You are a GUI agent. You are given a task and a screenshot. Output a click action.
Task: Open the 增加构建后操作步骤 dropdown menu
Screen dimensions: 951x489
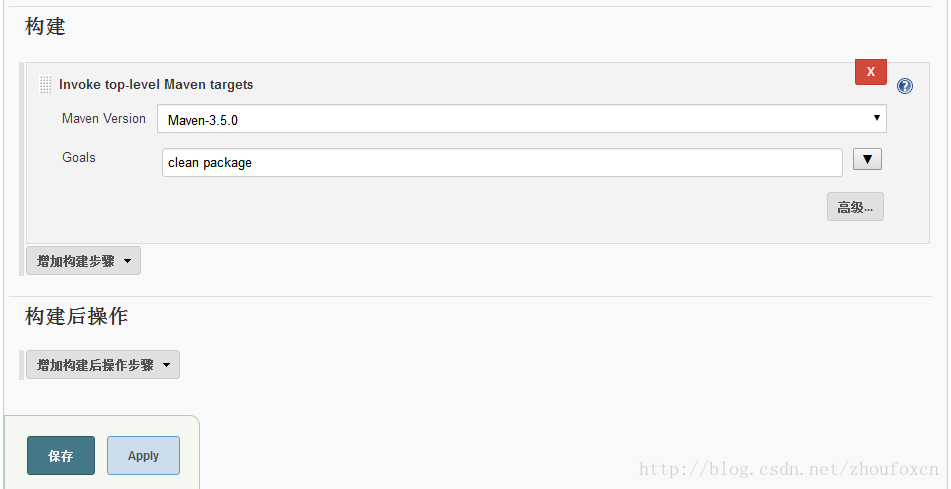point(102,365)
